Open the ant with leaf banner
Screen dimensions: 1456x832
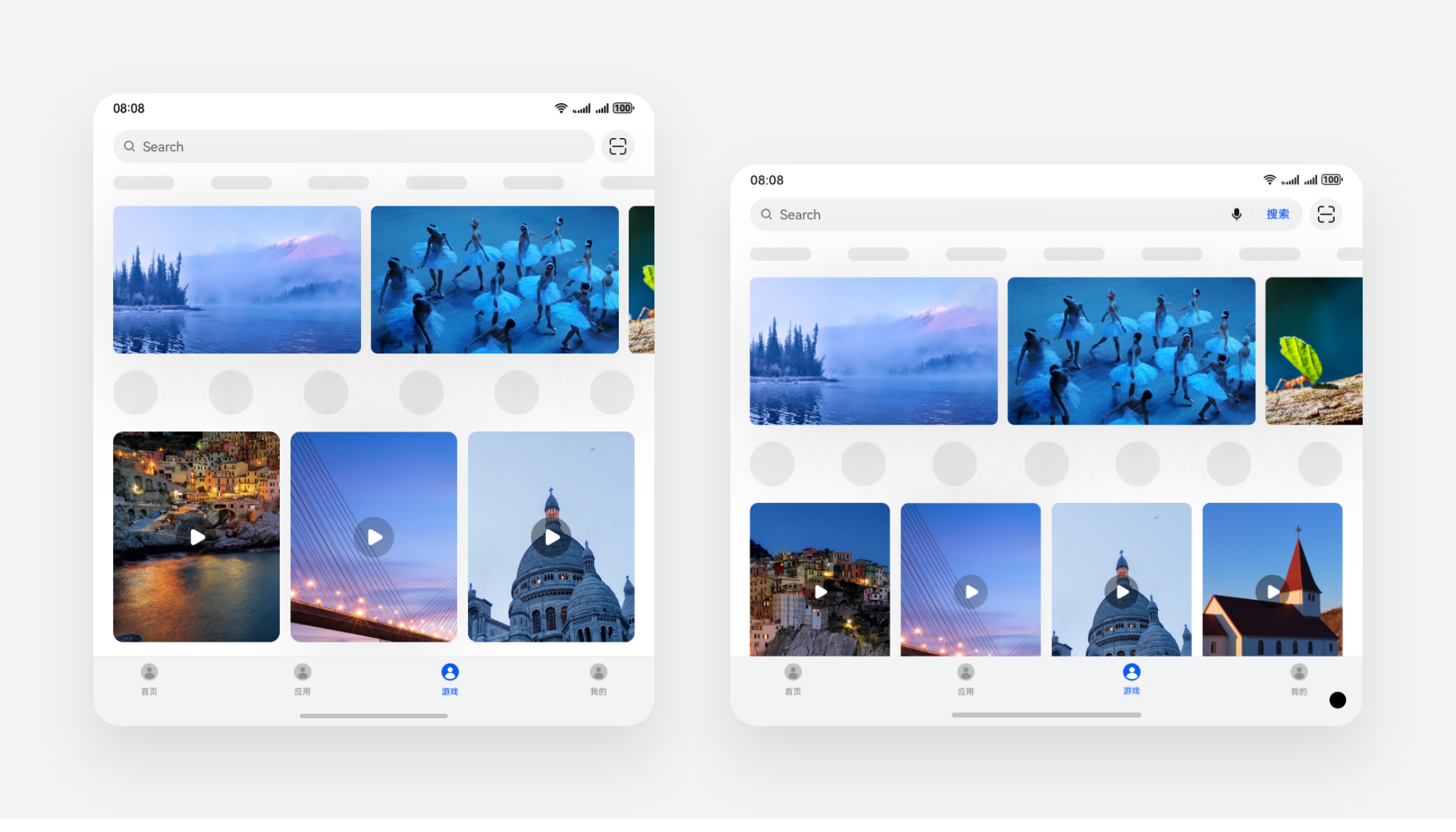click(x=1313, y=350)
